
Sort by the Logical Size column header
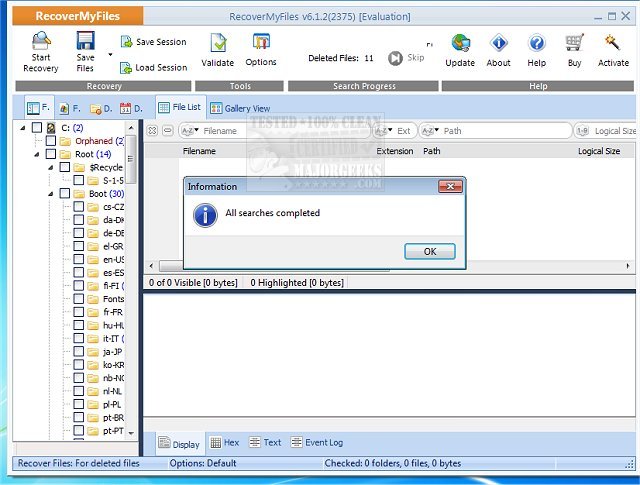point(599,151)
